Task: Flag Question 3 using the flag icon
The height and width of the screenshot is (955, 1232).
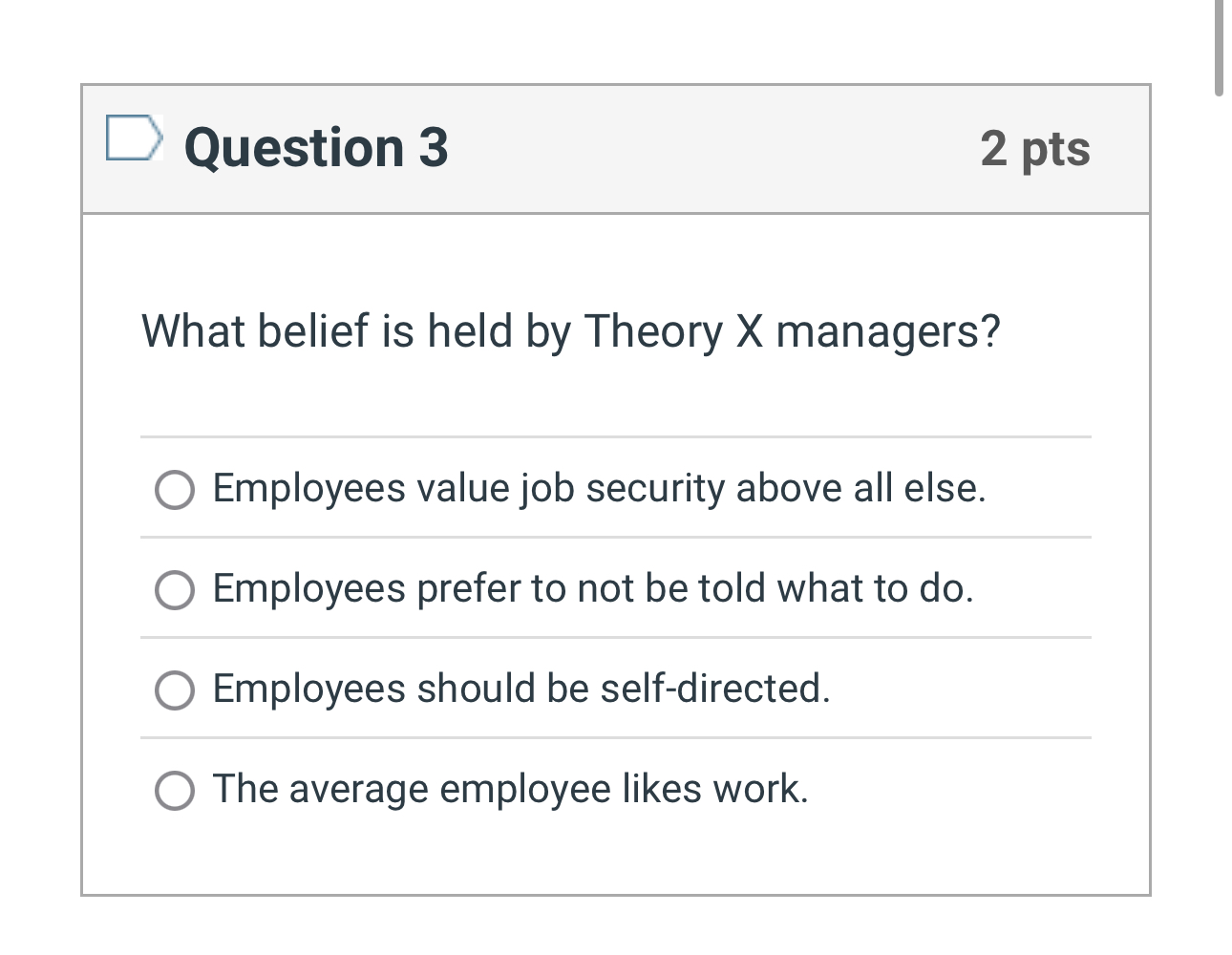Action: 132,138
